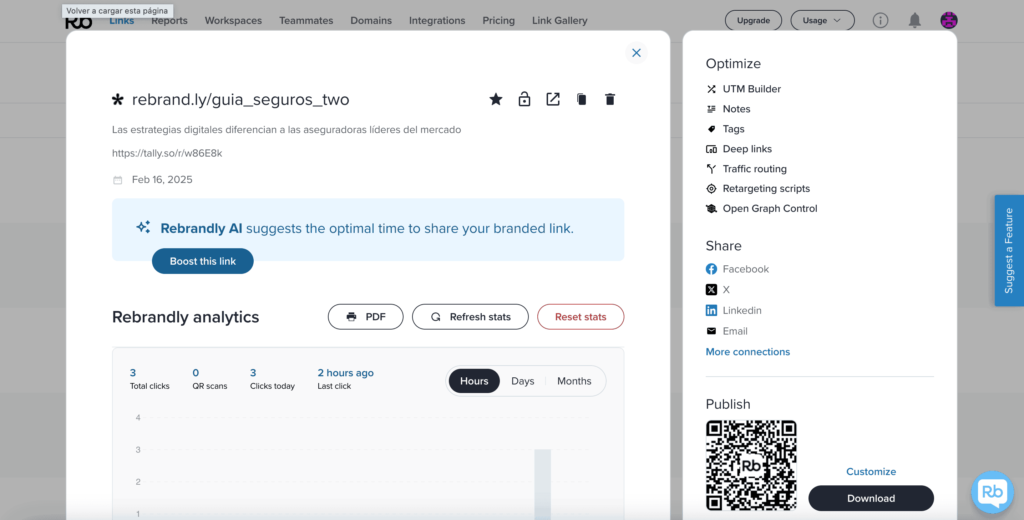Go to Links tab

click(121, 20)
